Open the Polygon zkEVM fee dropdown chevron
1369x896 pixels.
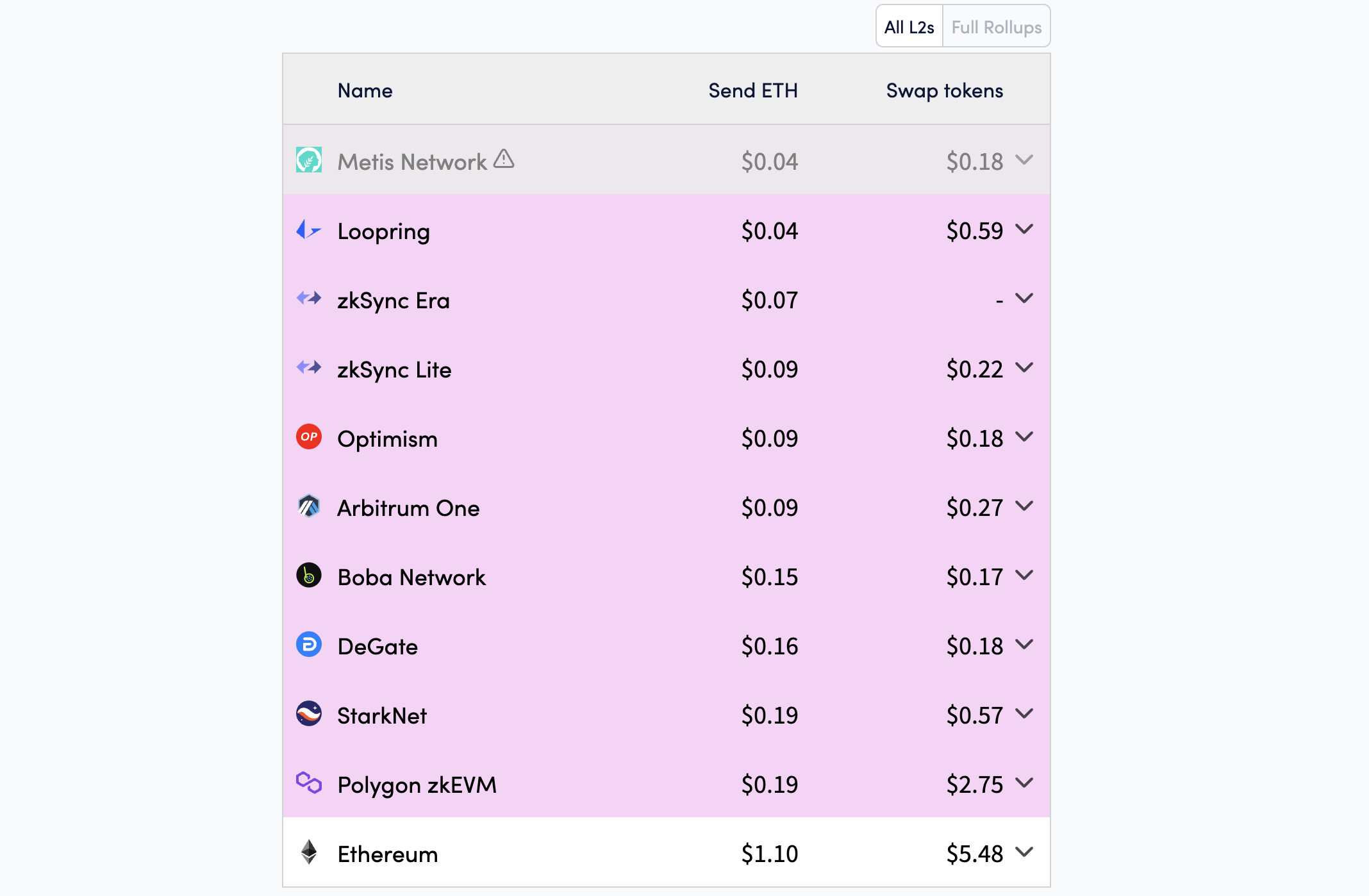[1025, 783]
